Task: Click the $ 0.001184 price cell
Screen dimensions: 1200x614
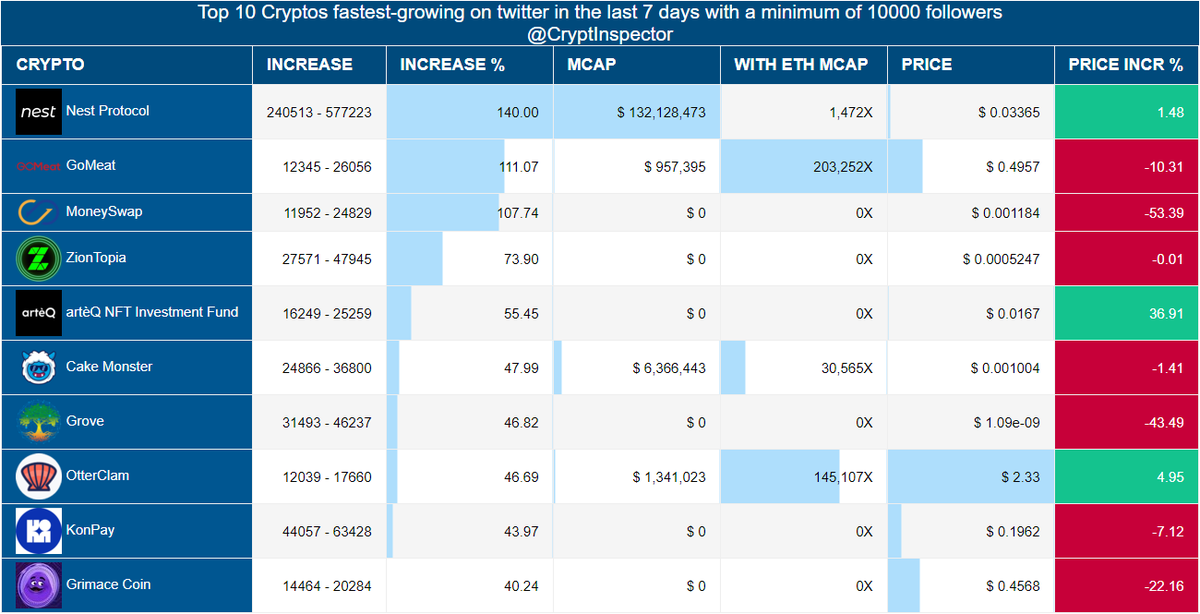Action: tap(971, 213)
